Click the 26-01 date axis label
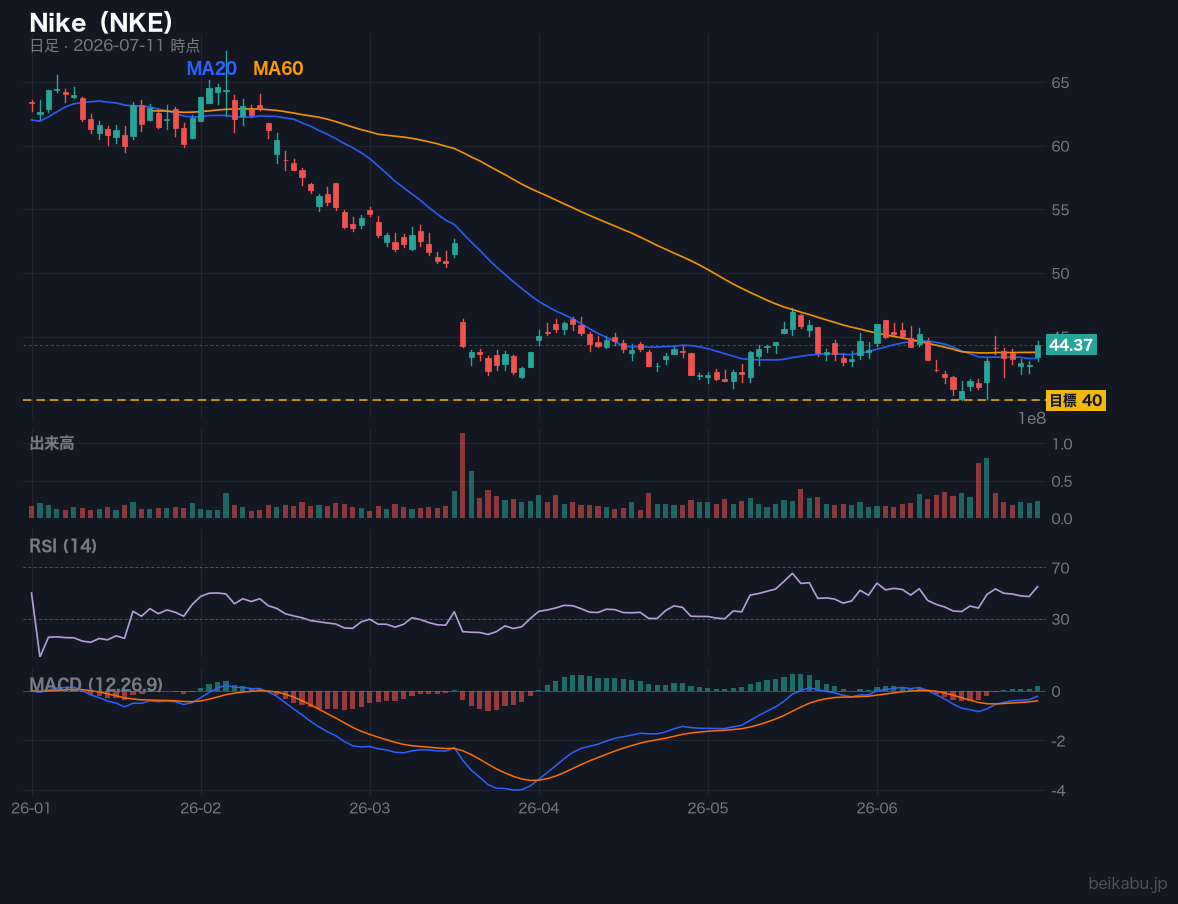This screenshot has height=904, width=1178. [32, 809]
